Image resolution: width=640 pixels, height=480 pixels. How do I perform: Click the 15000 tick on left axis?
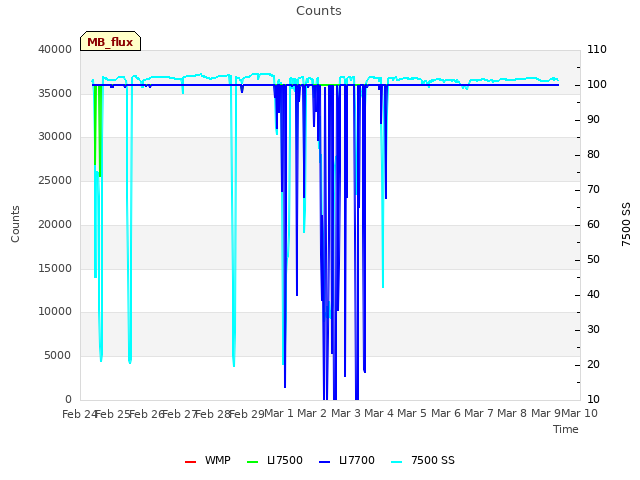55,269
